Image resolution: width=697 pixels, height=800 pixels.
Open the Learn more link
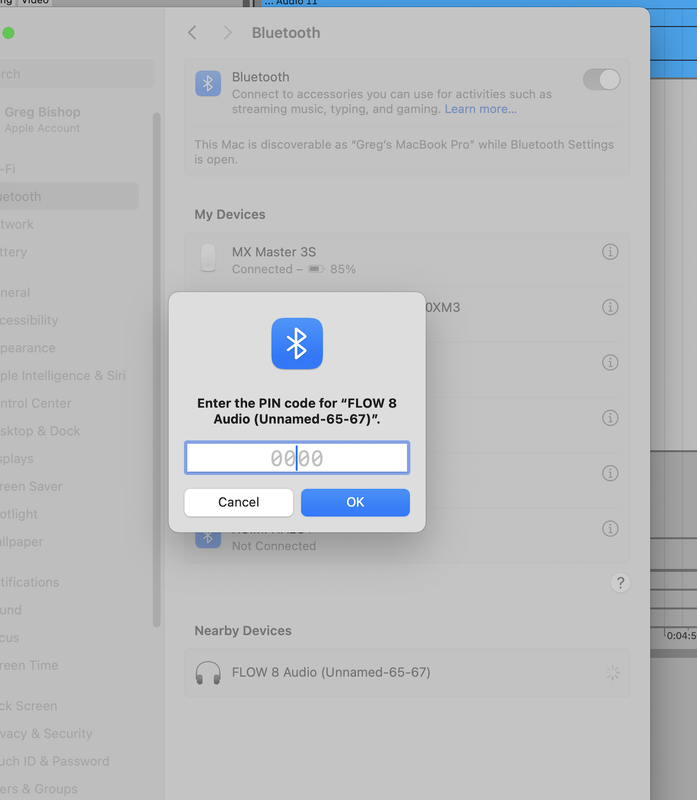(x=481, y=109)
